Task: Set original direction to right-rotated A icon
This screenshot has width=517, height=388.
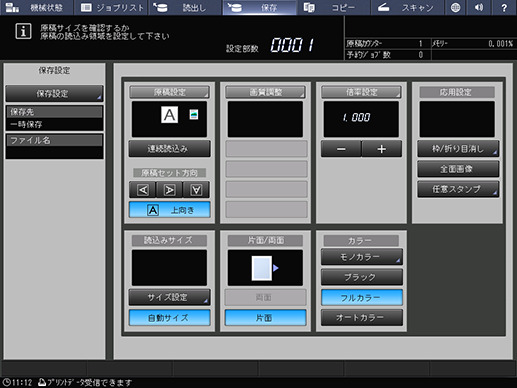Action: pyautogui.click(x=169, y=190)
